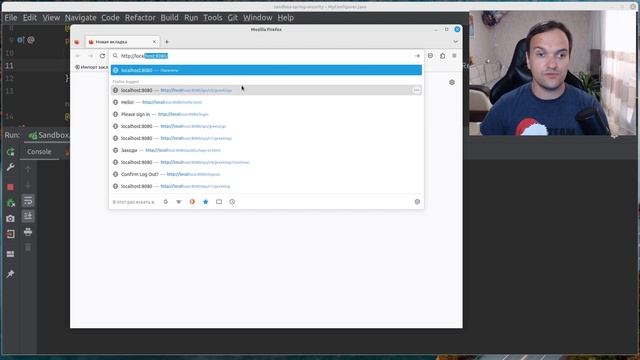Open the Run menu in the IDE
The width and height of the screenshot is (640, 360).
click(191, 18)
